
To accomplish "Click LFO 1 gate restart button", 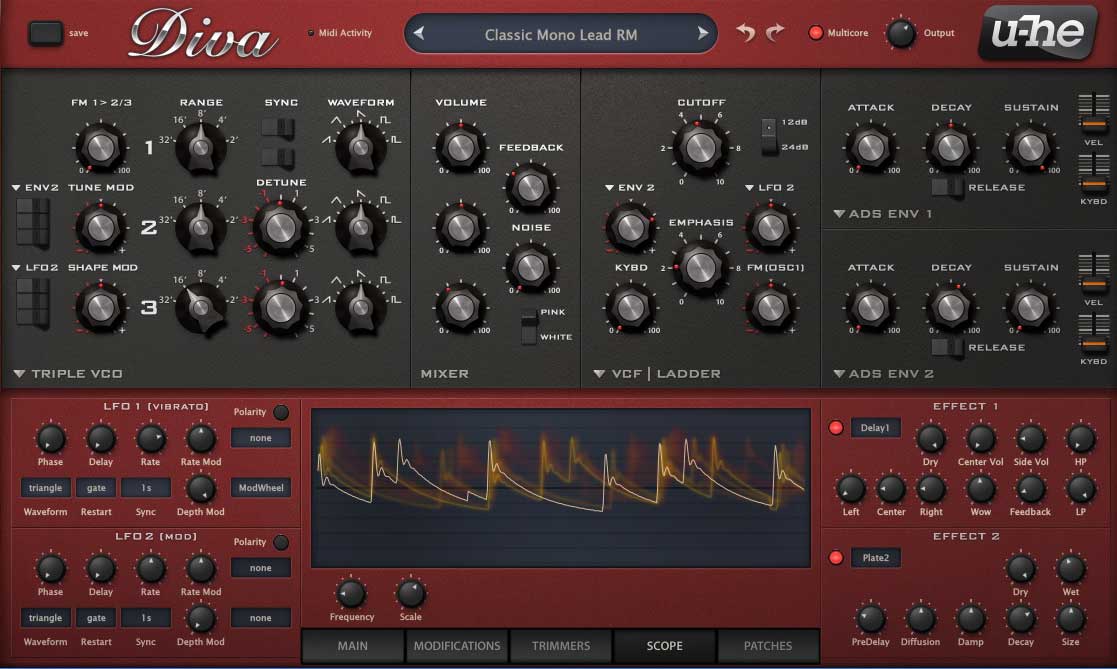I will click(x=96, y=488).
